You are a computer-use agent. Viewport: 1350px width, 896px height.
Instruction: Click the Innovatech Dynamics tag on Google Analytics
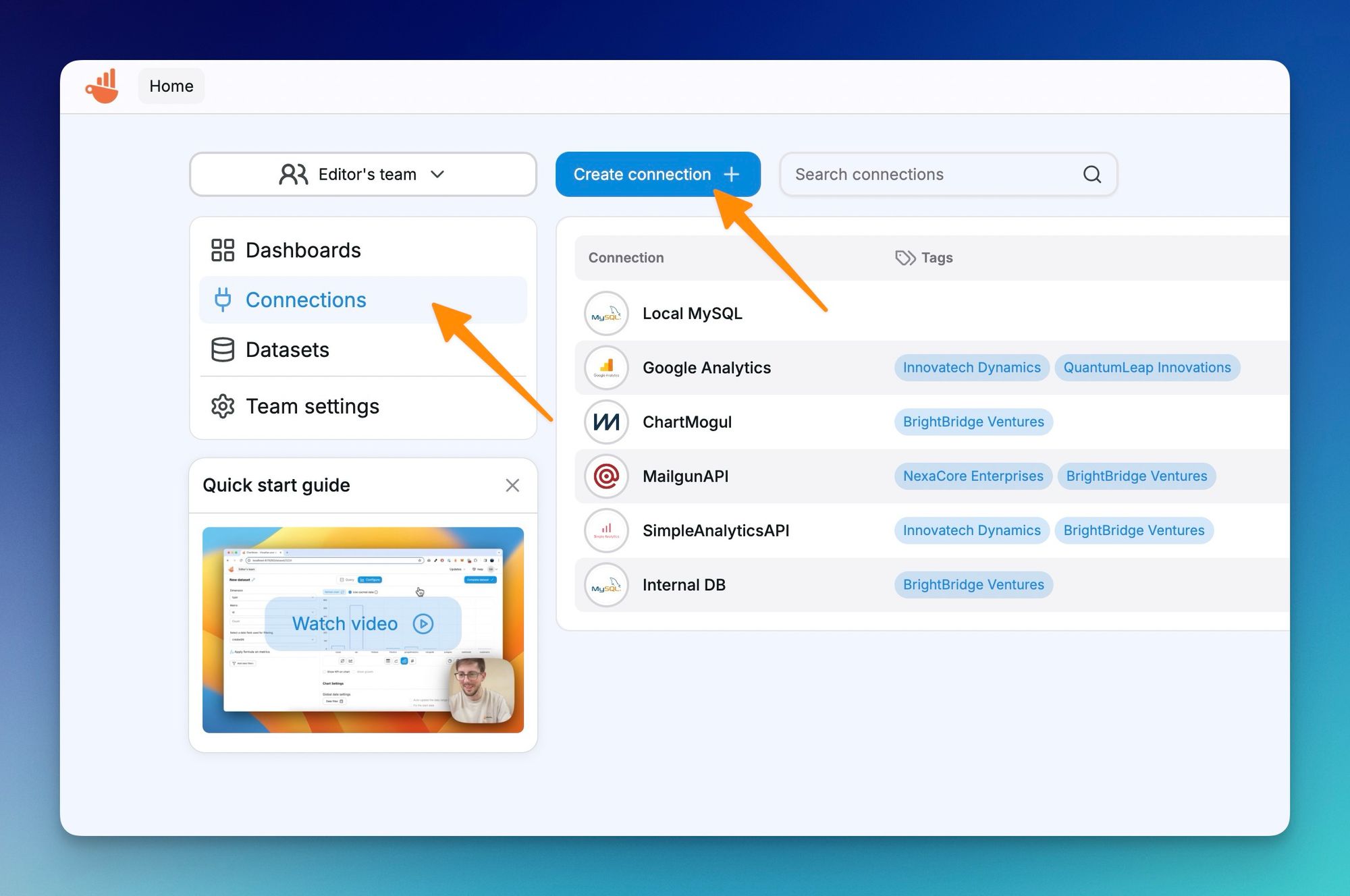(x=971, y=367)
